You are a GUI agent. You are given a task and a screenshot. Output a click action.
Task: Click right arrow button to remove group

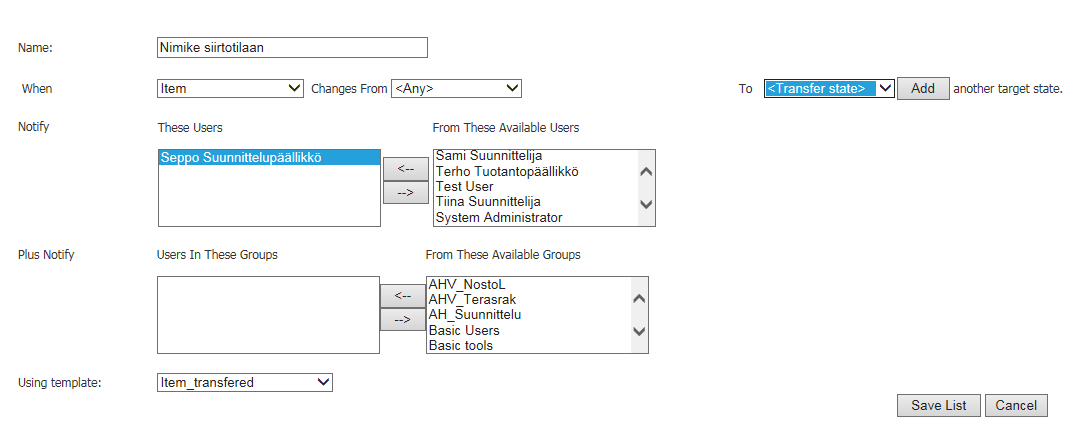[x=402, y=319]
